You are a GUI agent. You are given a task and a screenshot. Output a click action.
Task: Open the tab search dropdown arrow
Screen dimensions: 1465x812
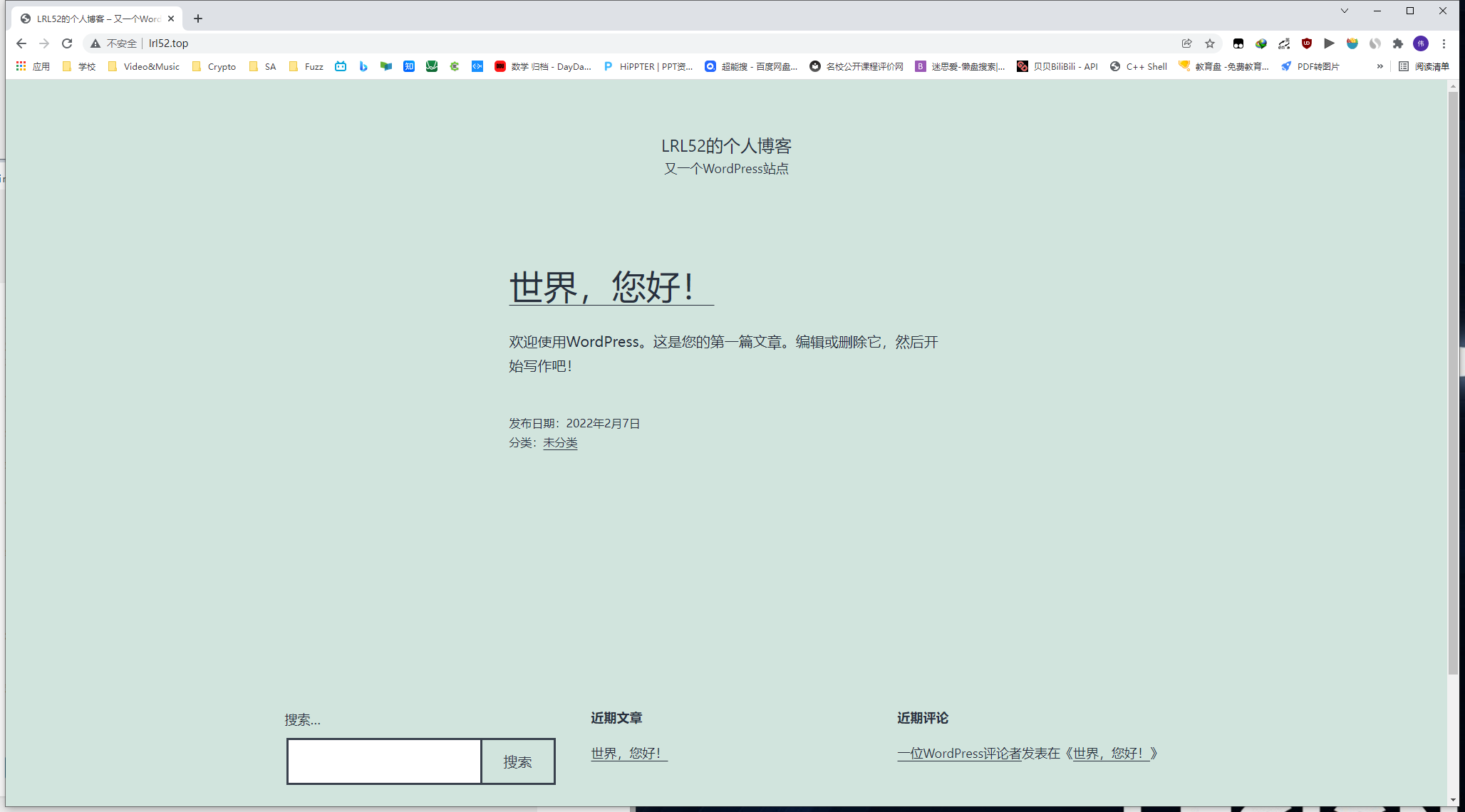click(1345, 11)
